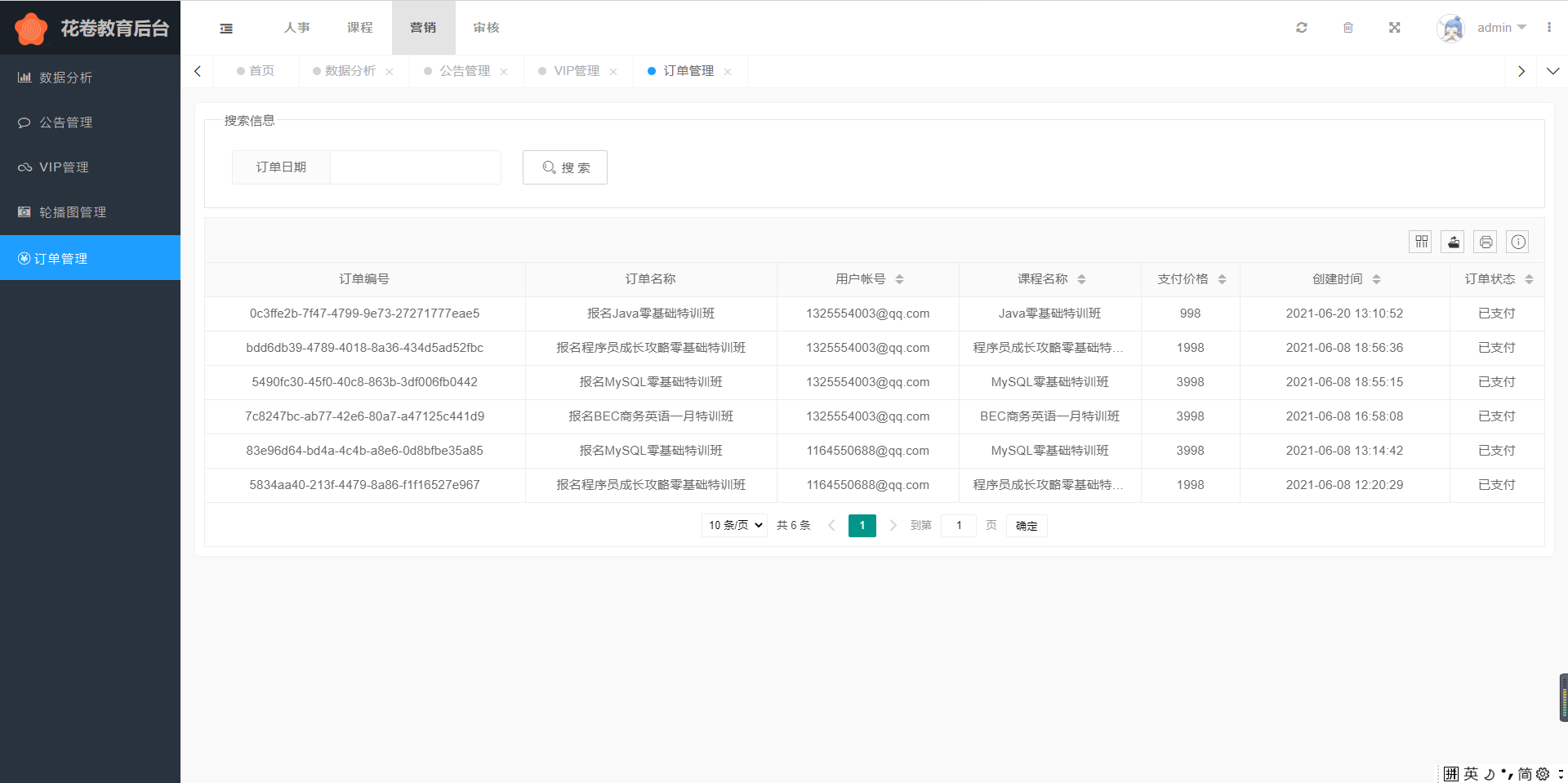The width and height of the screenshot is (1568, 783).
Task: Print the order table
Action: point(1486,242)
